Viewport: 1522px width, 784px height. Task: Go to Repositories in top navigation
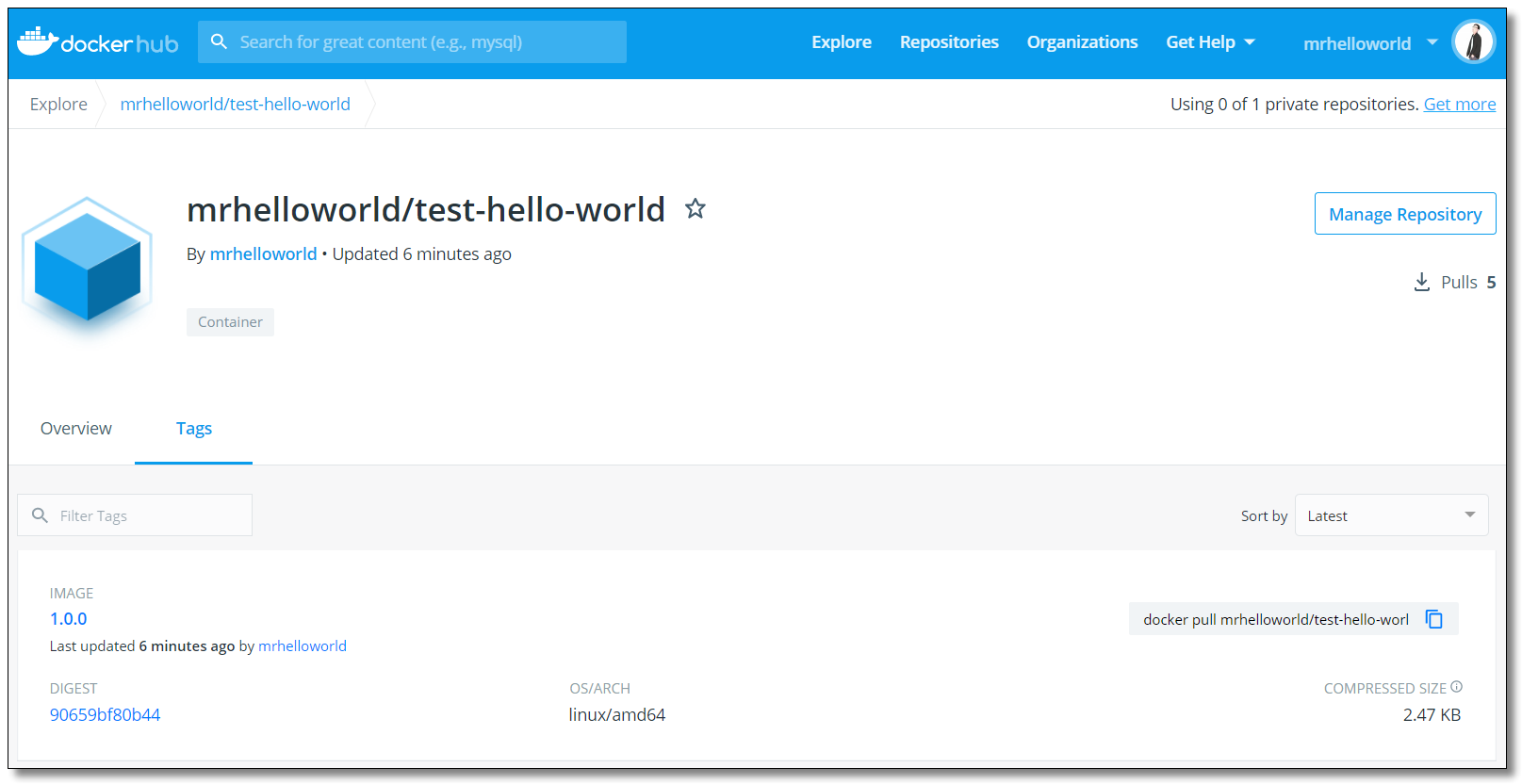pos(949,42)
